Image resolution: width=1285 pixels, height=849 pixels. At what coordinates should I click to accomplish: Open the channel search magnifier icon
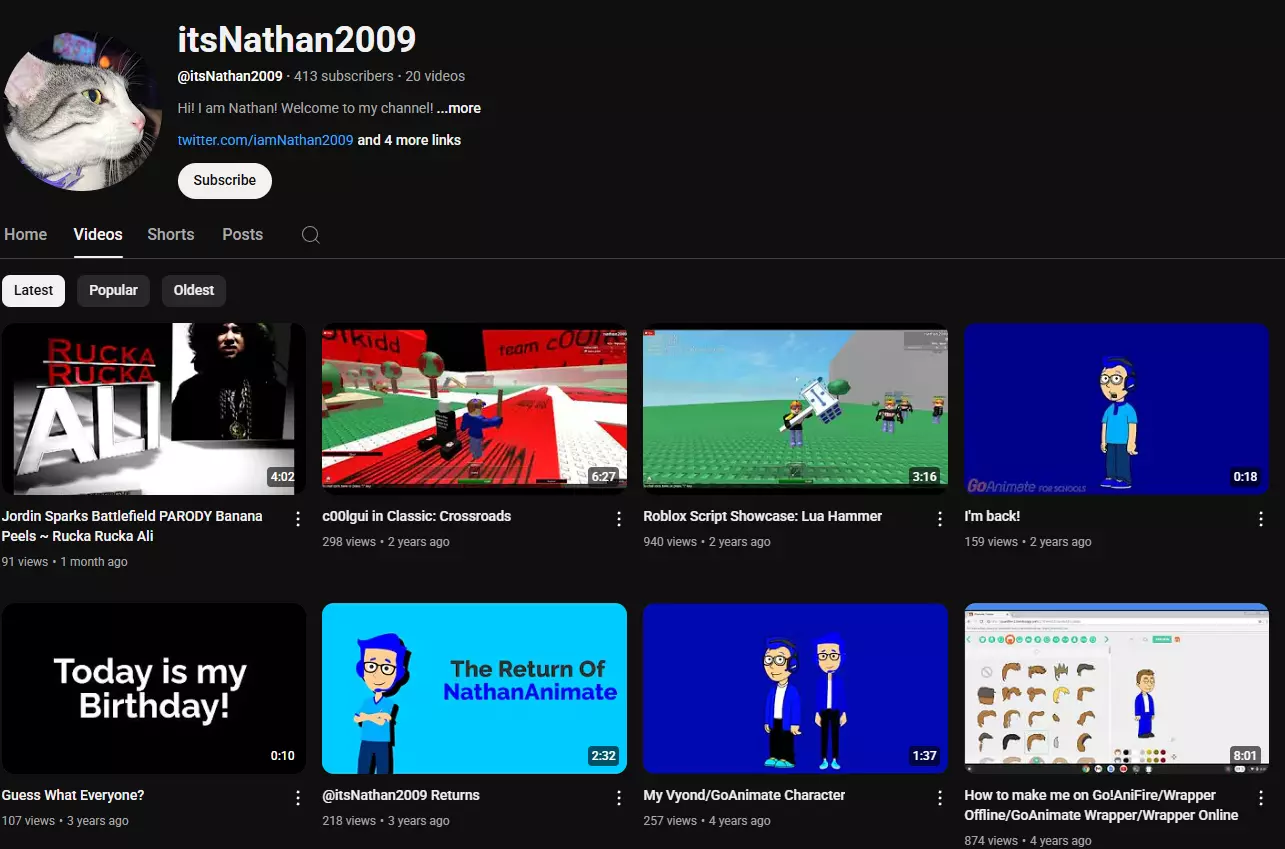click(x=311, y=235)
